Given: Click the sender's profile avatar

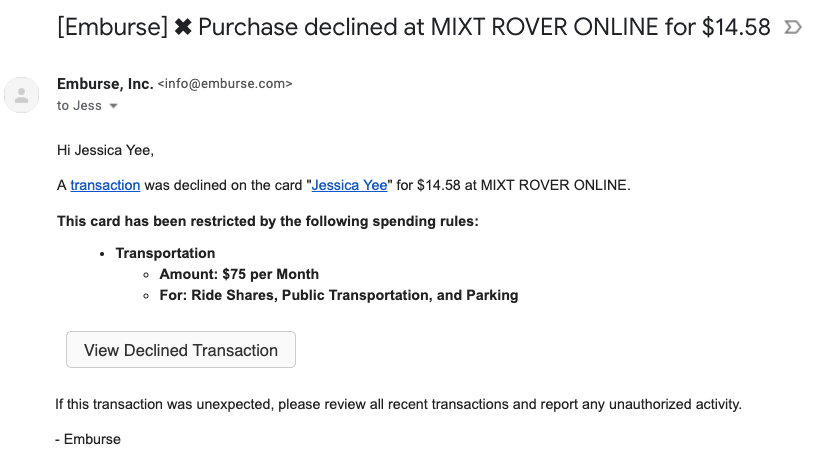Looking at the screenshot, I should (x=22, y=95).
